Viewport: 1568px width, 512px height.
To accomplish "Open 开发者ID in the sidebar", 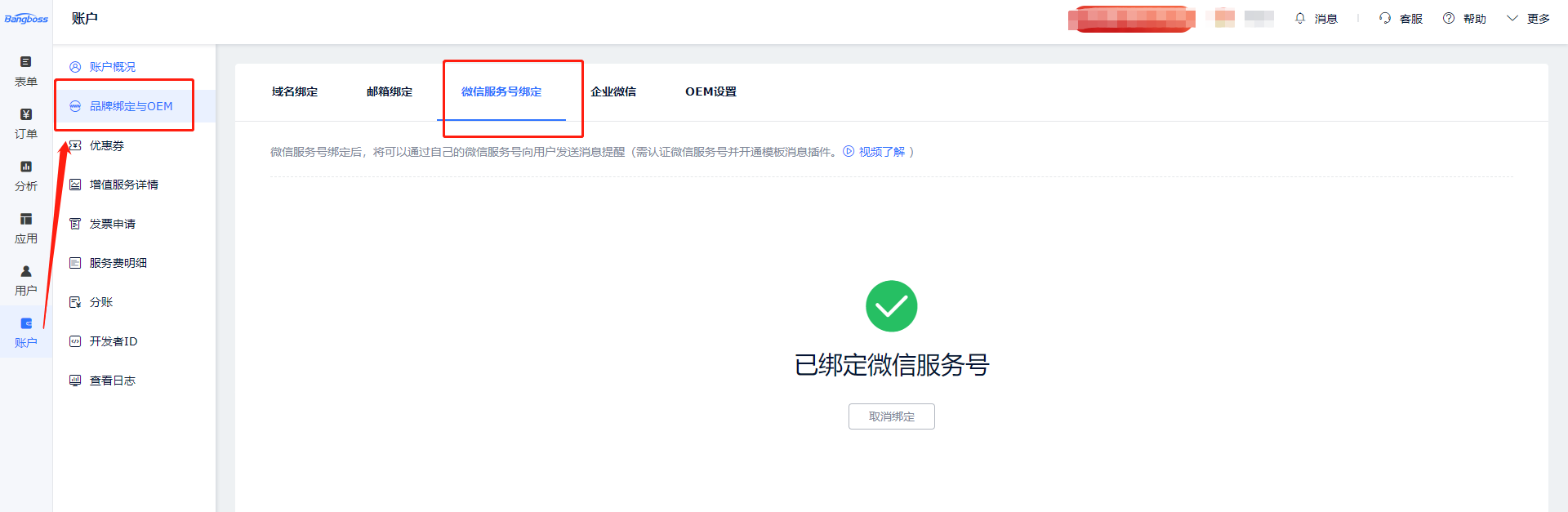I will pyautogui.click(x=114, y=341).
